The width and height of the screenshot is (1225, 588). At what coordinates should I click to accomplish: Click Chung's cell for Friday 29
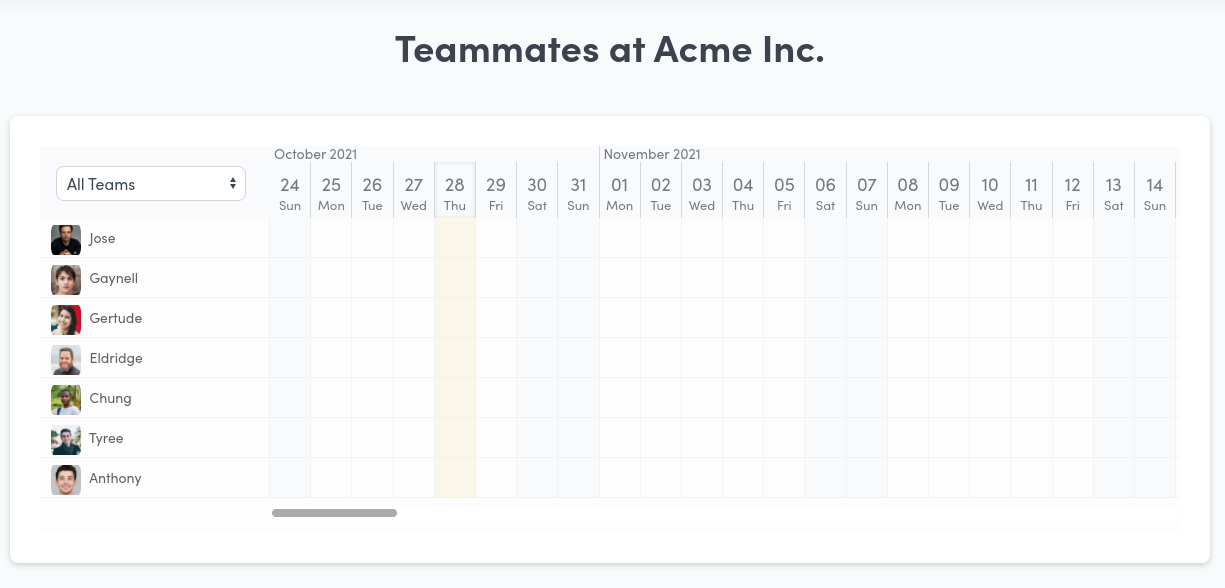[x=496, y=398]
